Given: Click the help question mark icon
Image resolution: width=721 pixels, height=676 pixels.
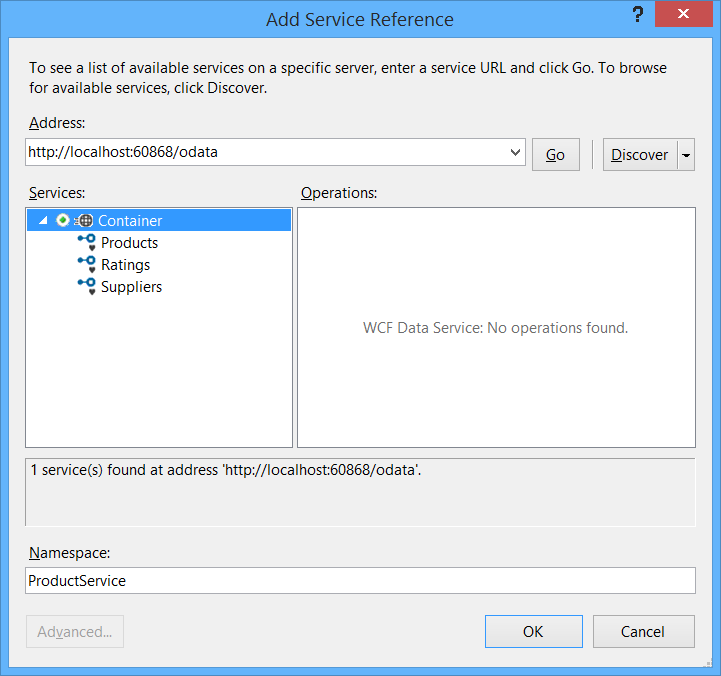Looking at the screenshot, I should [x=636, y=15].
